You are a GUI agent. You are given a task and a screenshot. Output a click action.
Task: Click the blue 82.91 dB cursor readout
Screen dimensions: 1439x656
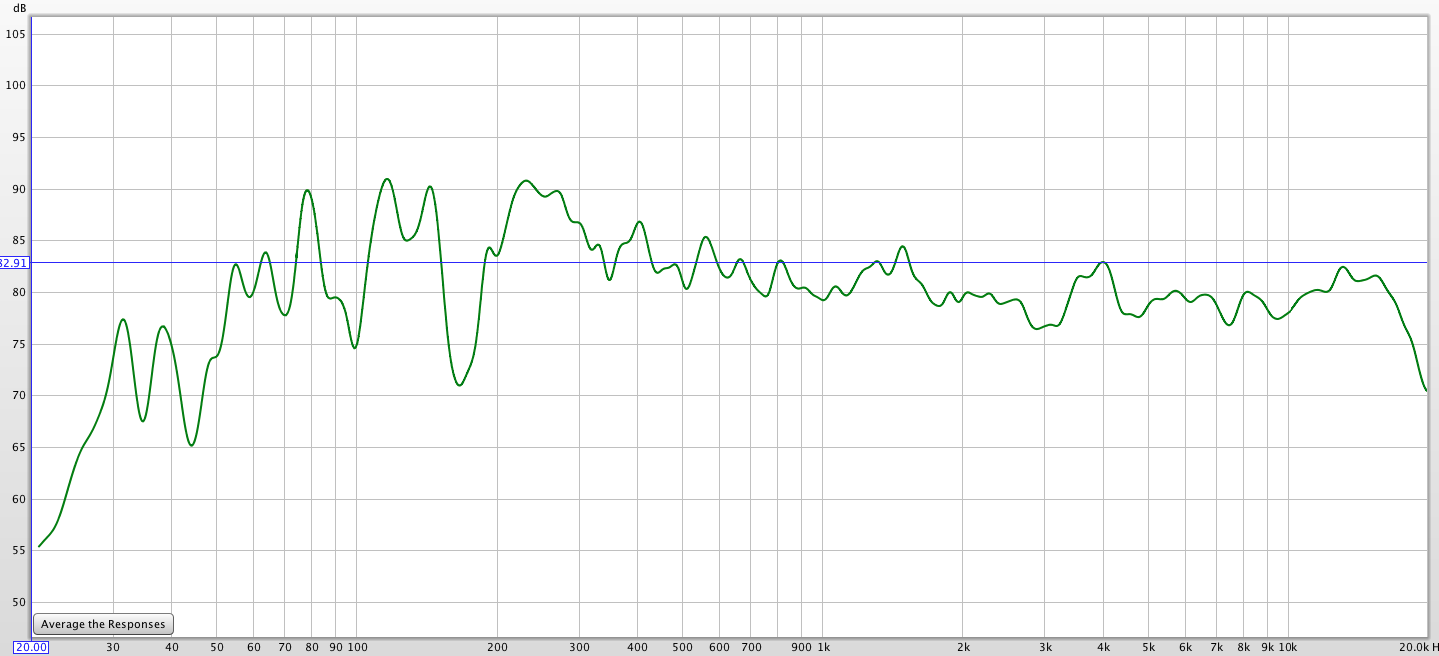[x=14, y=263]
